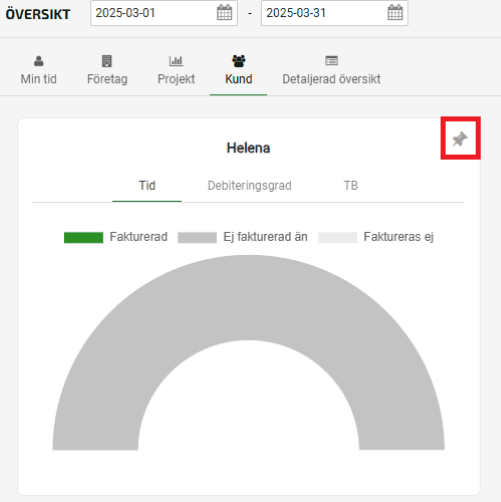Click the green Fakturerad color swatch
501x502 pixels.
click(83, 238)
